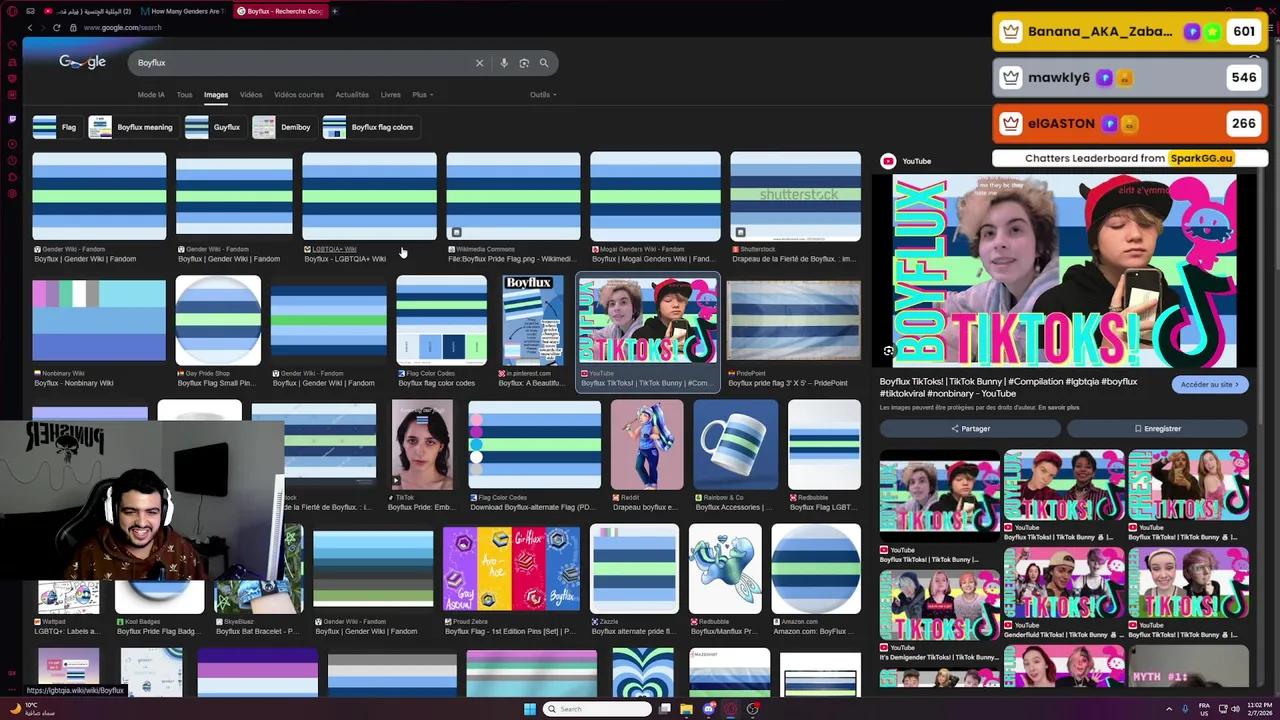Select the Images tab
Image resolution: width=1280 pixels, height=720 pixels.
click(x=216, y=95)
